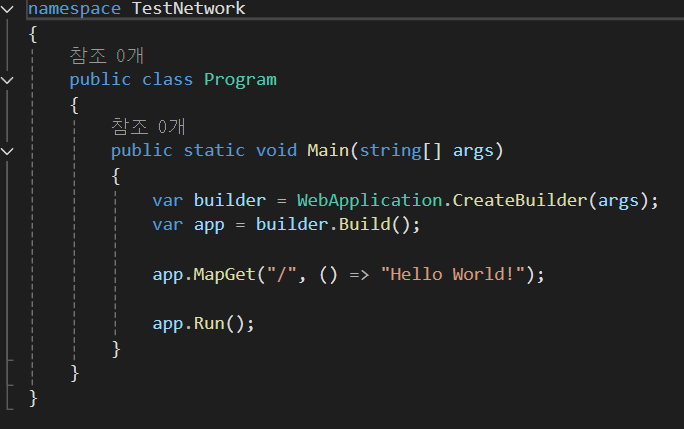
Task: Click the MapGet method call
Action: [225, 275]
